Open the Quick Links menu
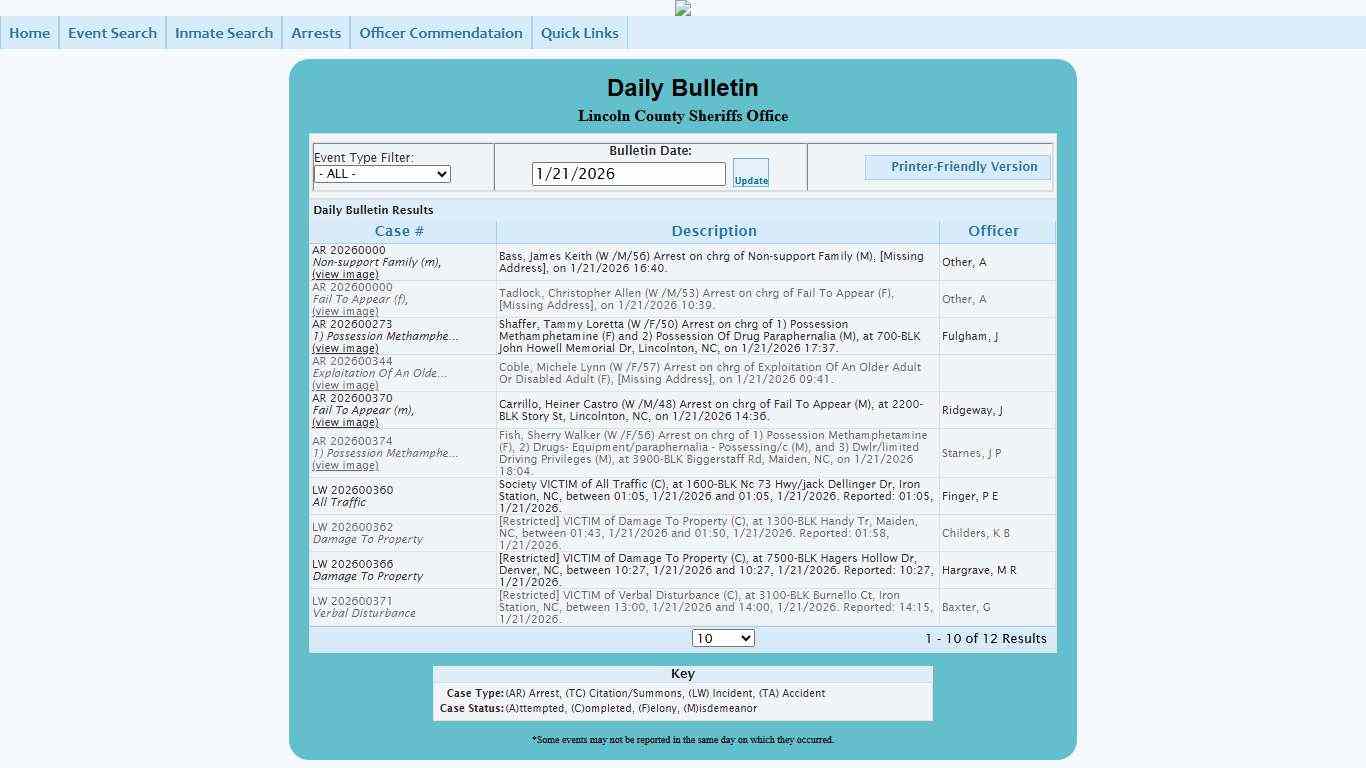Screen dimensions: 1366x768 [580, 33]
